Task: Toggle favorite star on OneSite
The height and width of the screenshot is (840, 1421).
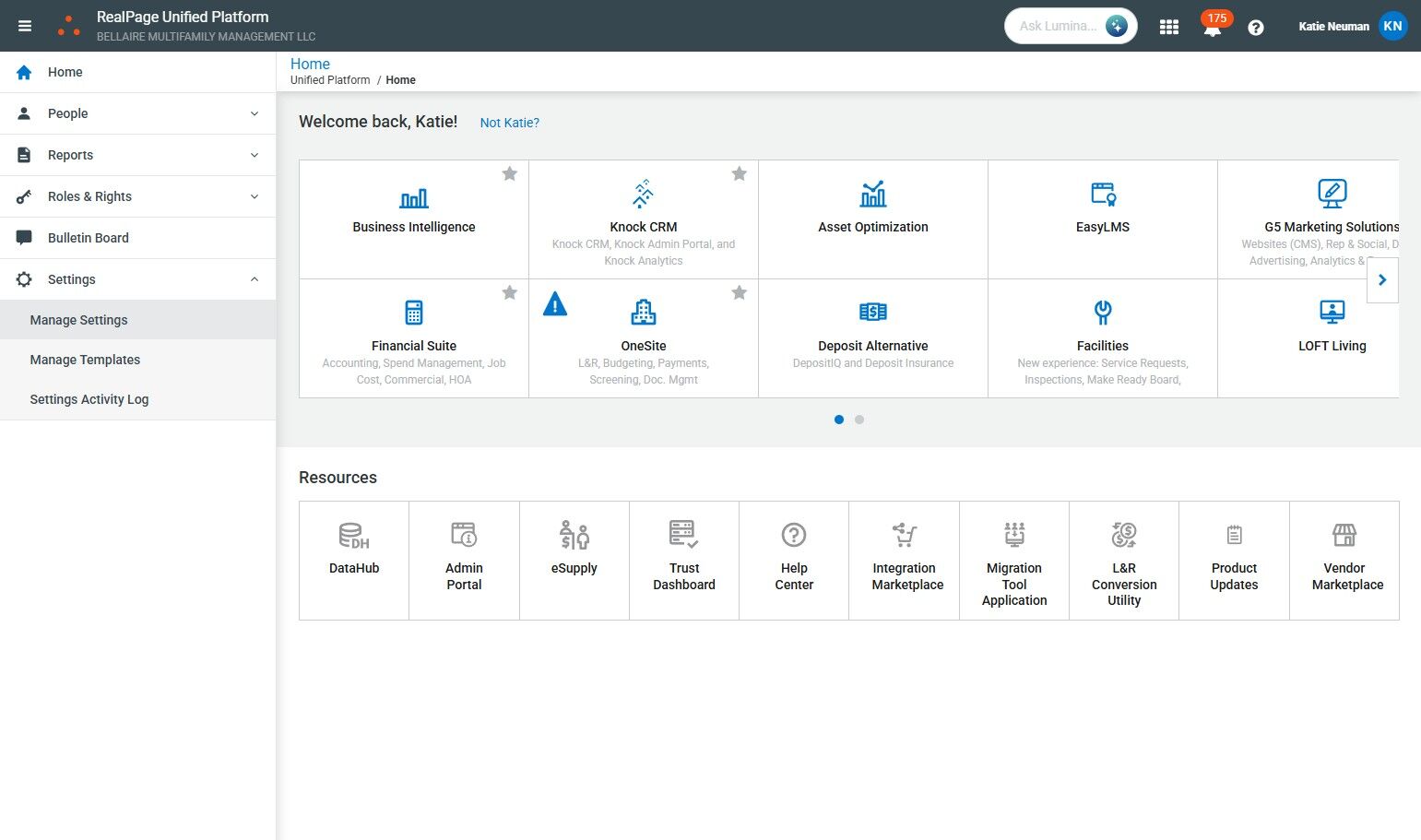Action: pyautogui.click(x=739, y=292)
